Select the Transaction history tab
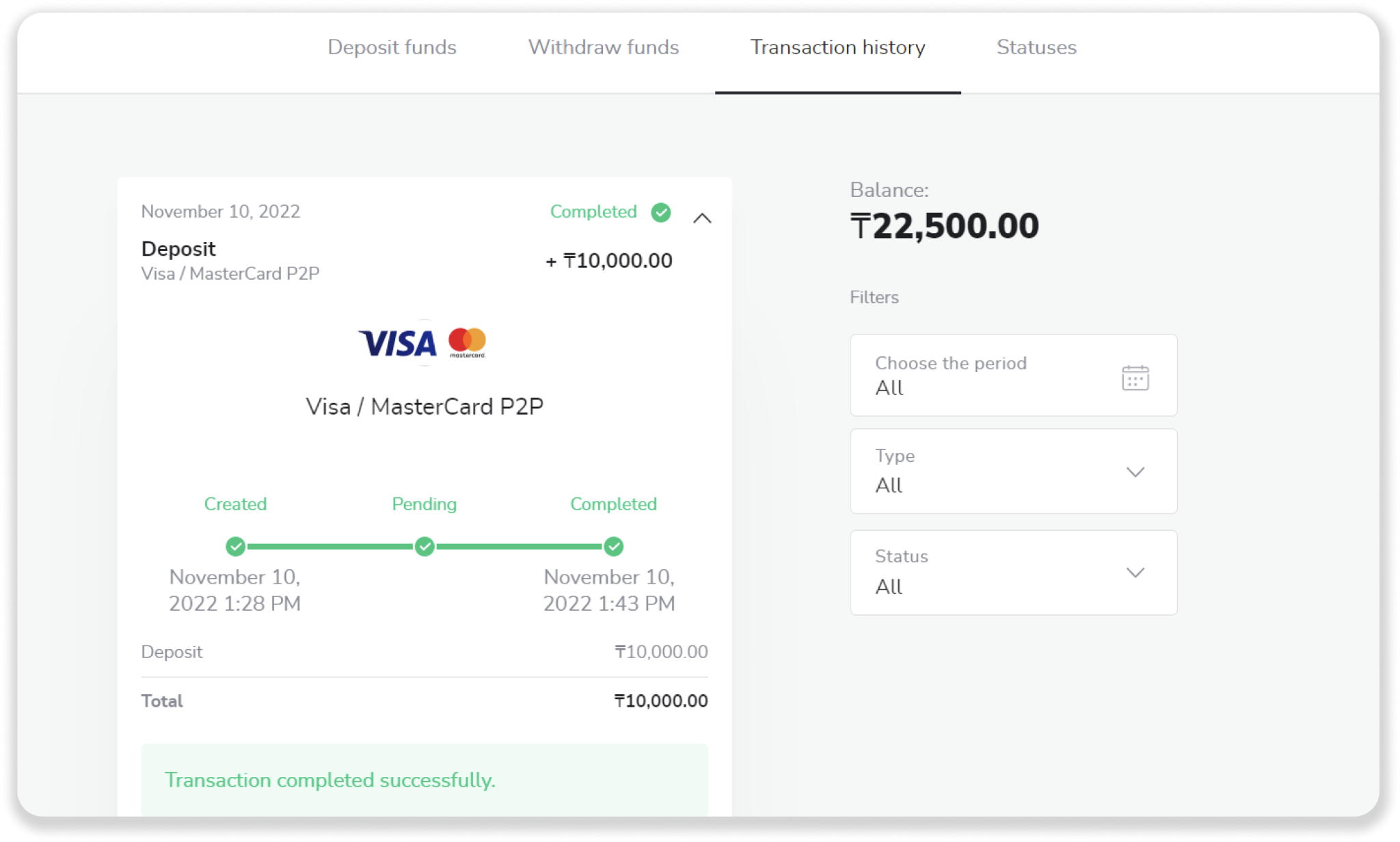 click(x=837, y=47)
